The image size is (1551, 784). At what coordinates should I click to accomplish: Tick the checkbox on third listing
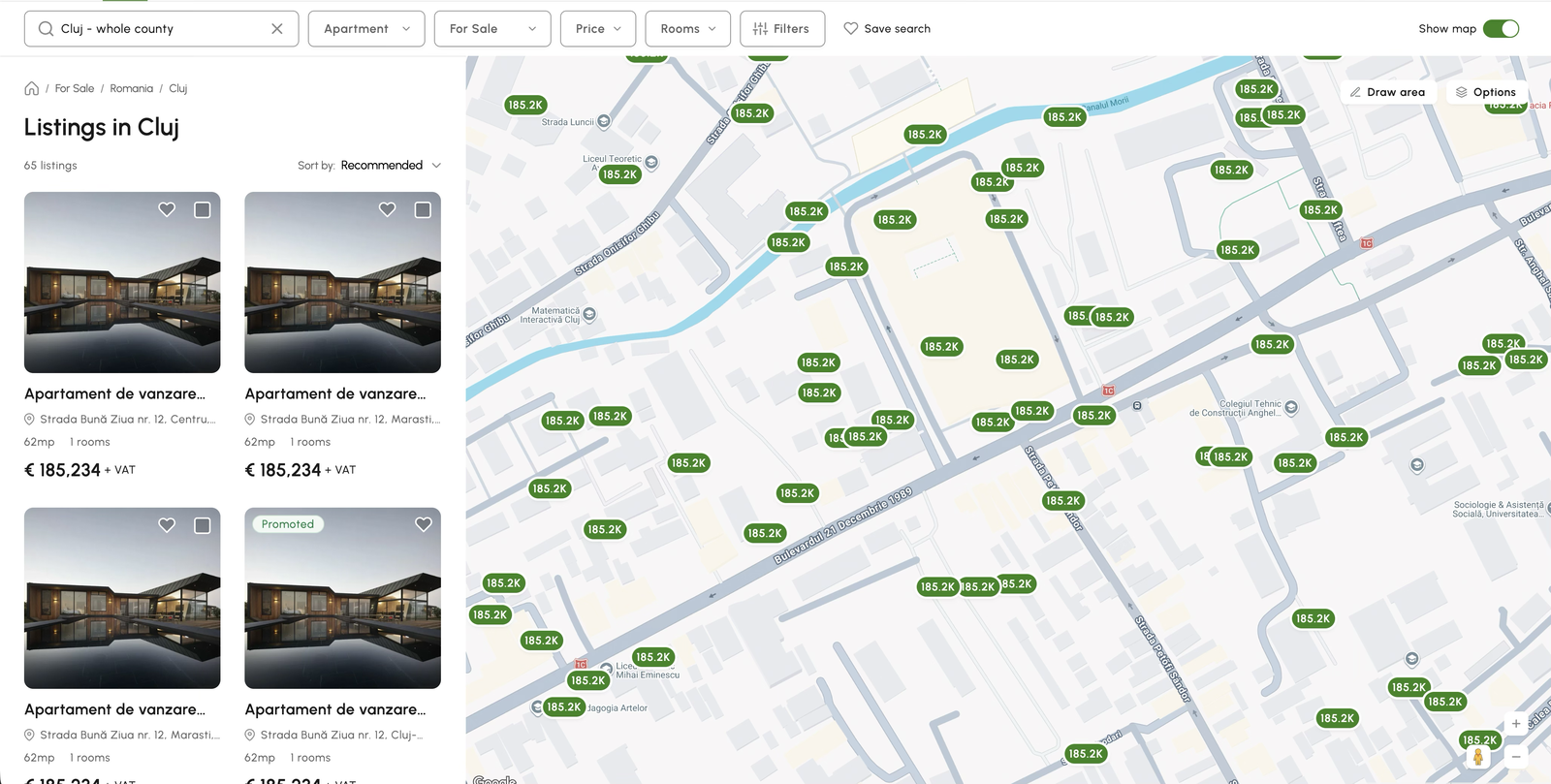point(203,525)
